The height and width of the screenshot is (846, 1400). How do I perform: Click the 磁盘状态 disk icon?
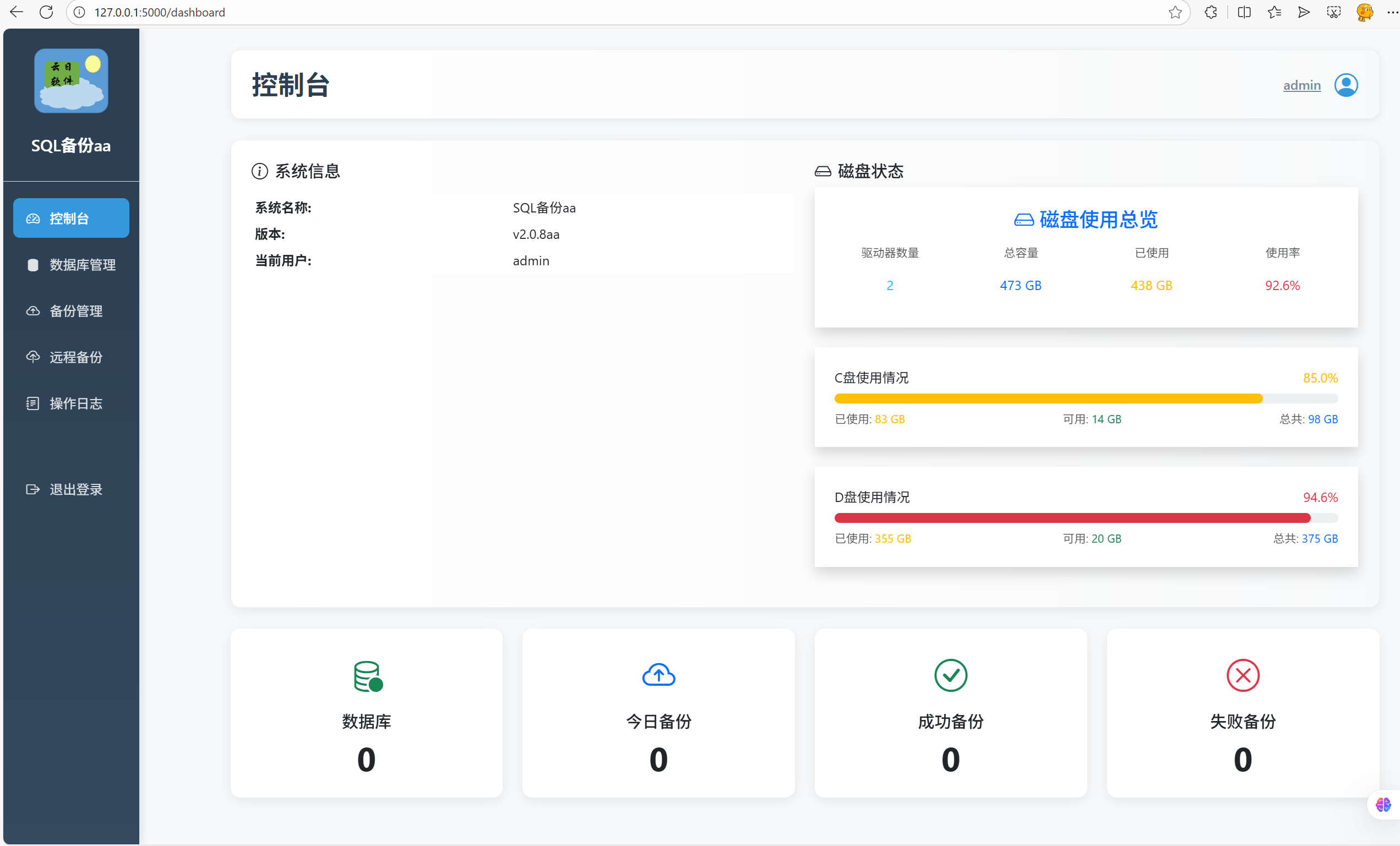(x=822, y=171)
